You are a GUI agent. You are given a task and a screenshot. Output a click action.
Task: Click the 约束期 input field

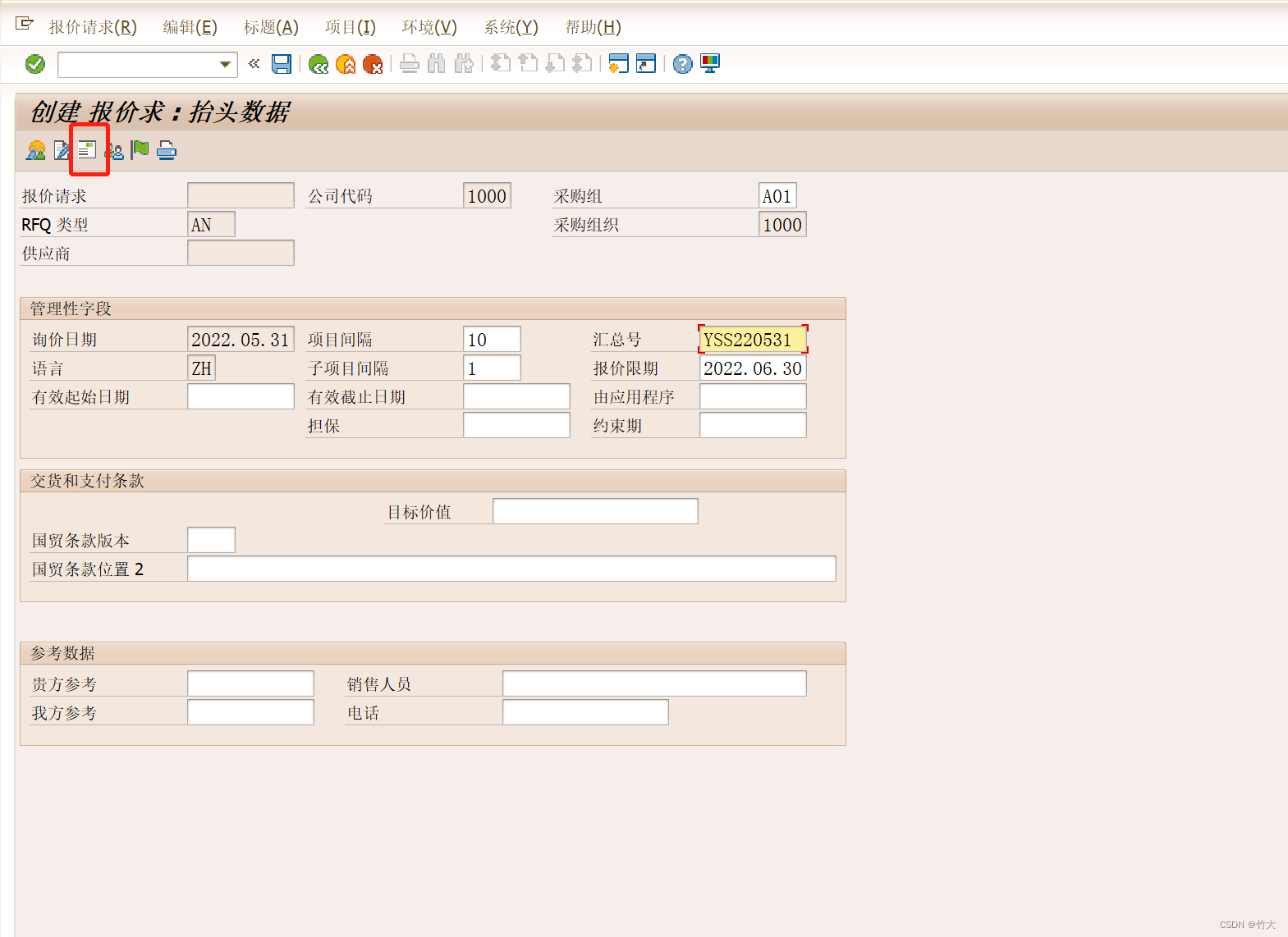[x=753, y=426]
